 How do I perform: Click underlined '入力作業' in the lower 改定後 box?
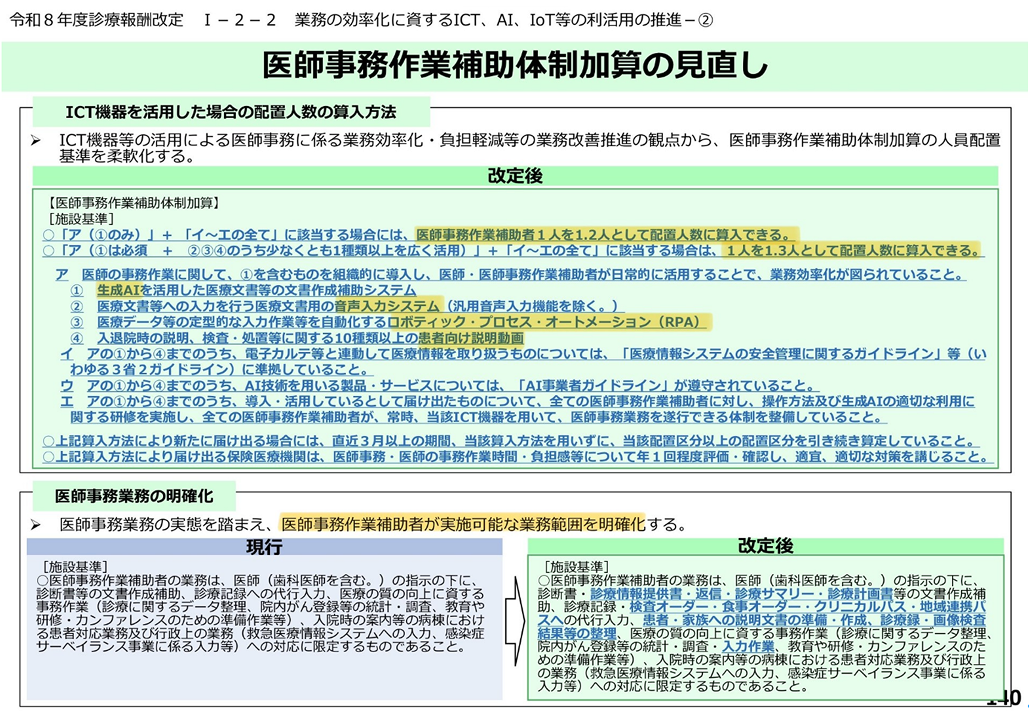pos(747,647)
